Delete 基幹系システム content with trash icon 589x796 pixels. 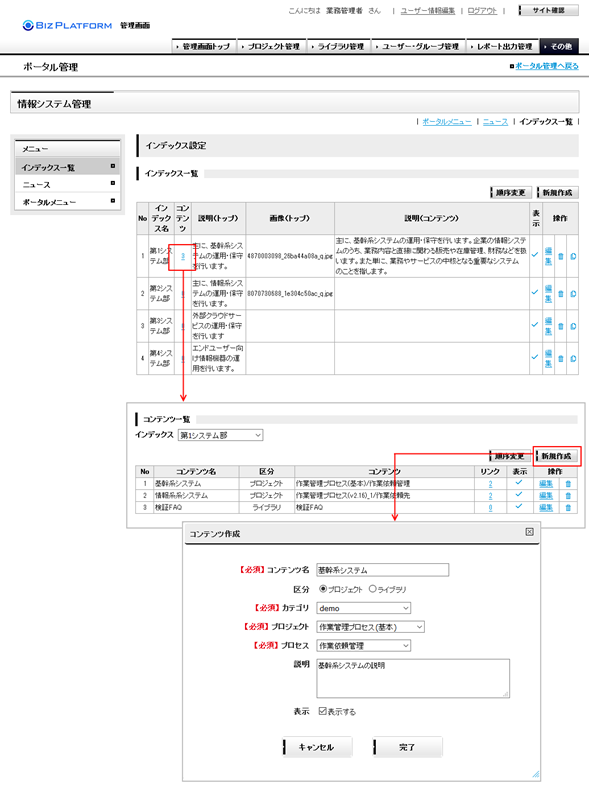point(568,484)
